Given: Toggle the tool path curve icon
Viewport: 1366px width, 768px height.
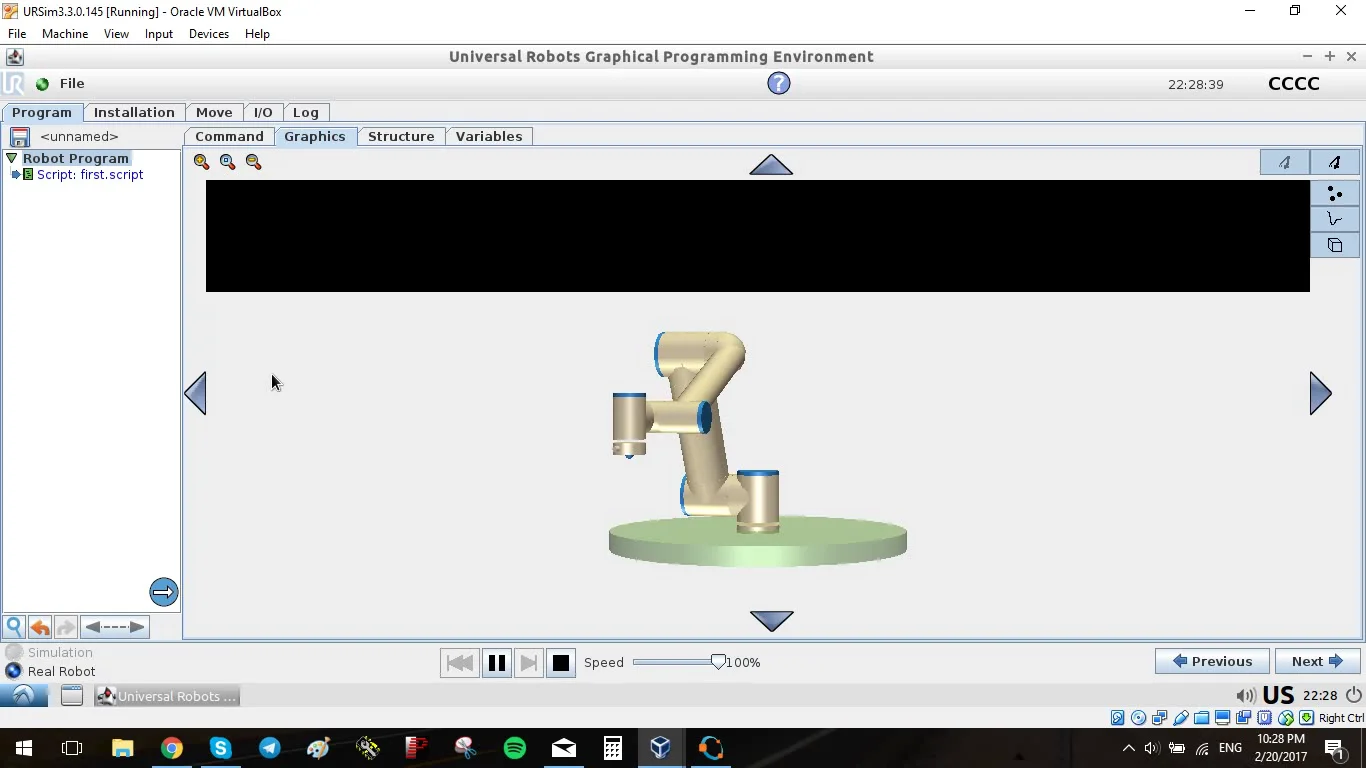Looking at the screenshot, I should point(1335,220).
